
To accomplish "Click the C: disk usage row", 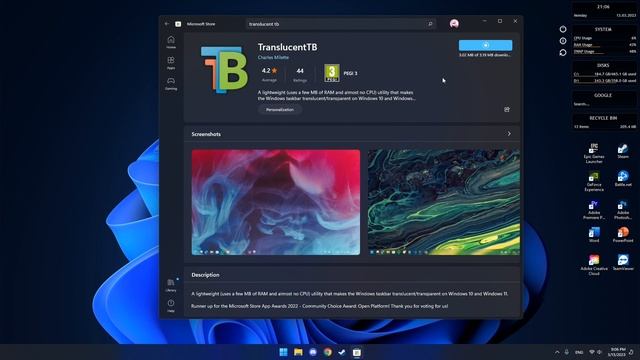I will coord(605,74).
